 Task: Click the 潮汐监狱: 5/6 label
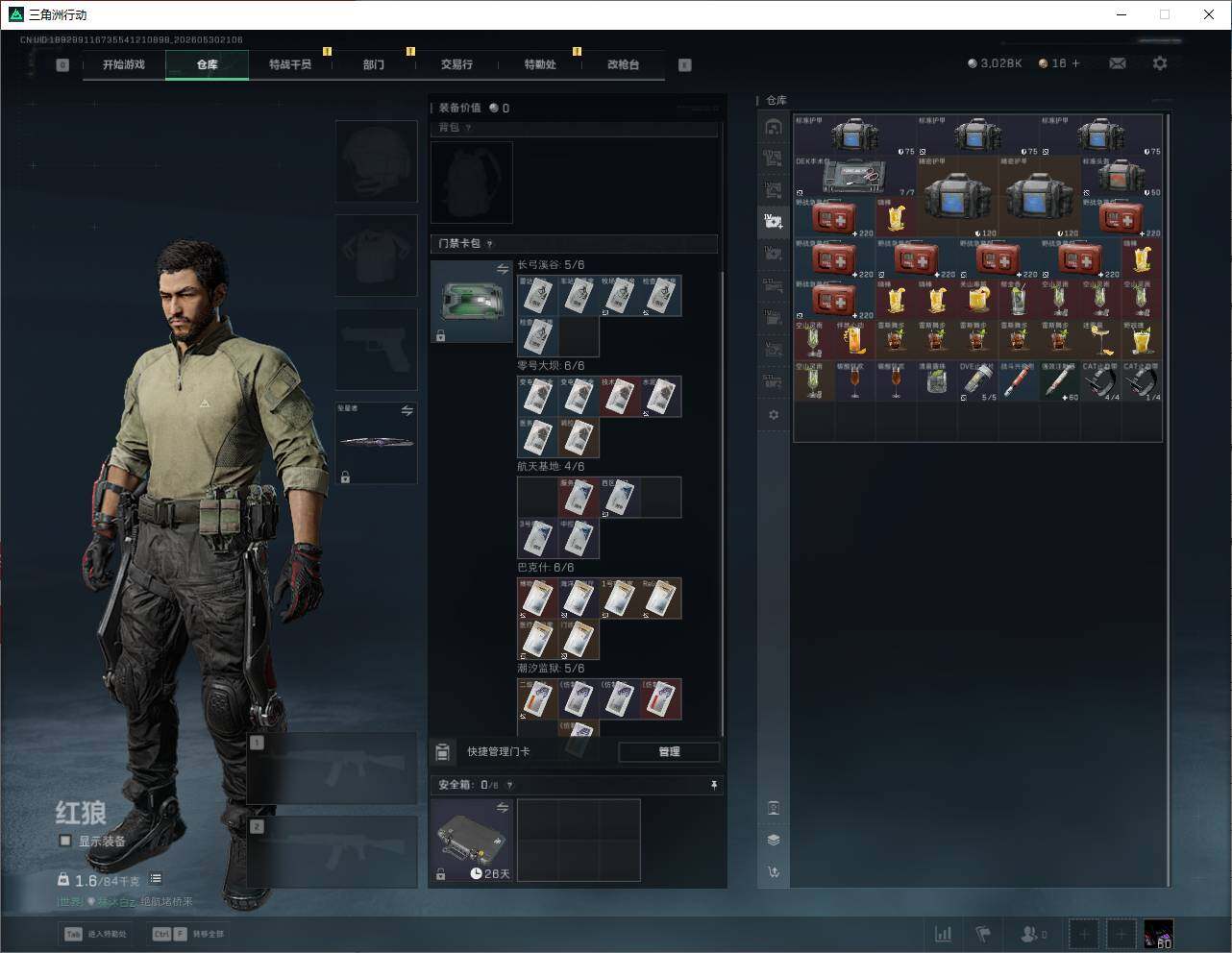click(x=551, y=669)
